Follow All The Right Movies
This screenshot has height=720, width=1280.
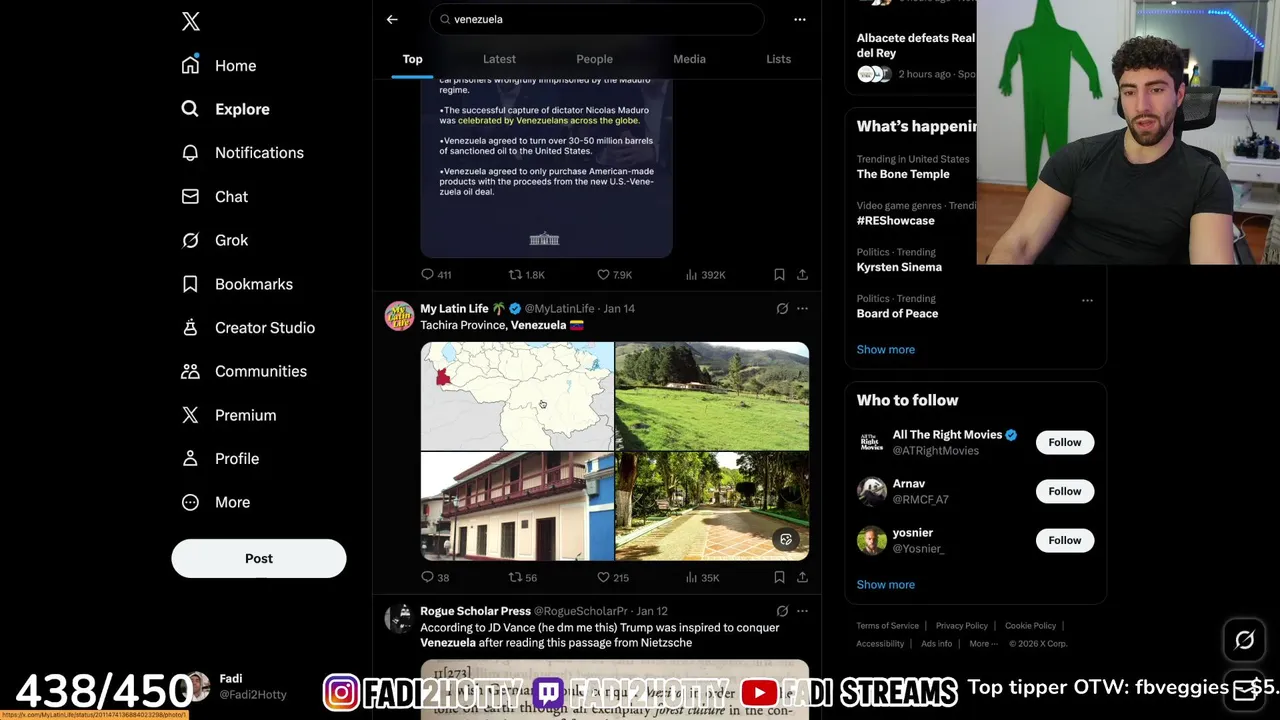1064,442
